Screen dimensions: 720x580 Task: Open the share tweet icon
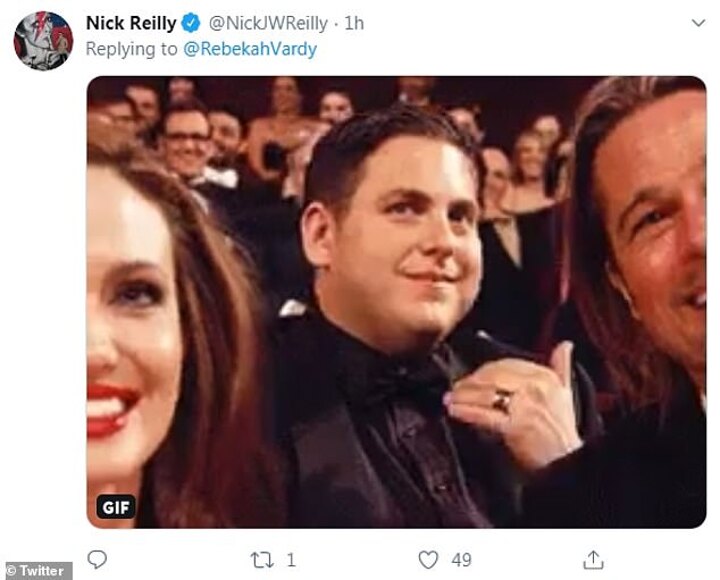pos(593,559)
